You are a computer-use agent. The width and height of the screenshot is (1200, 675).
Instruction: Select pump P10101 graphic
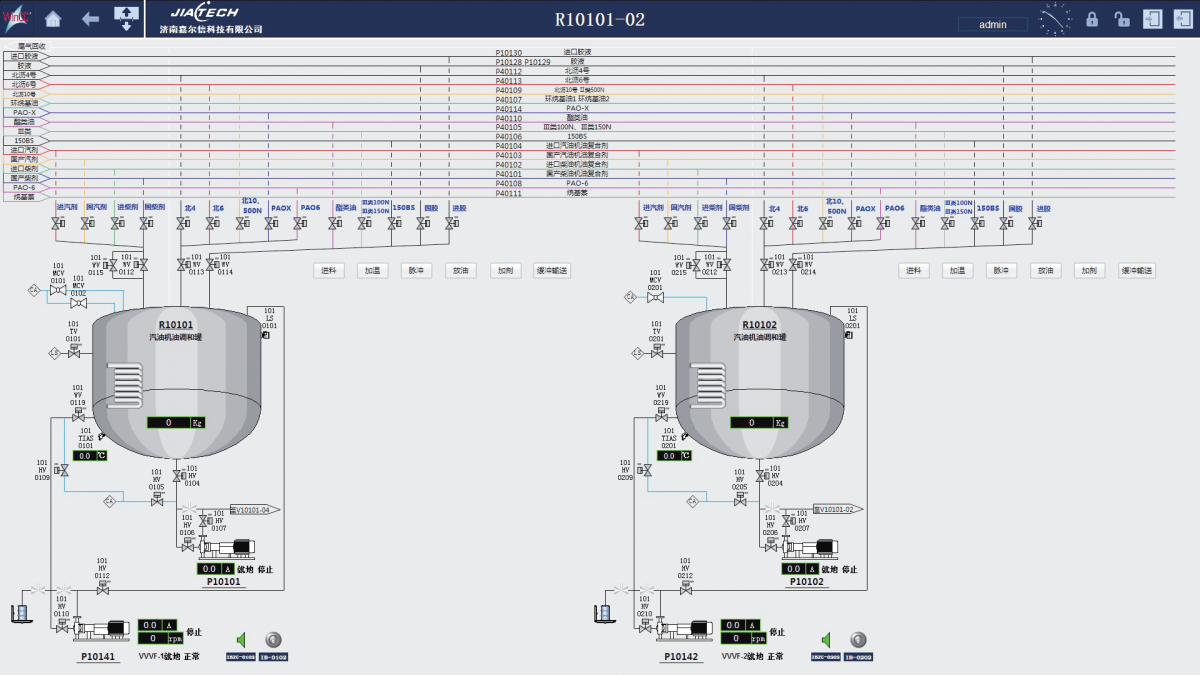click(228, 548)
